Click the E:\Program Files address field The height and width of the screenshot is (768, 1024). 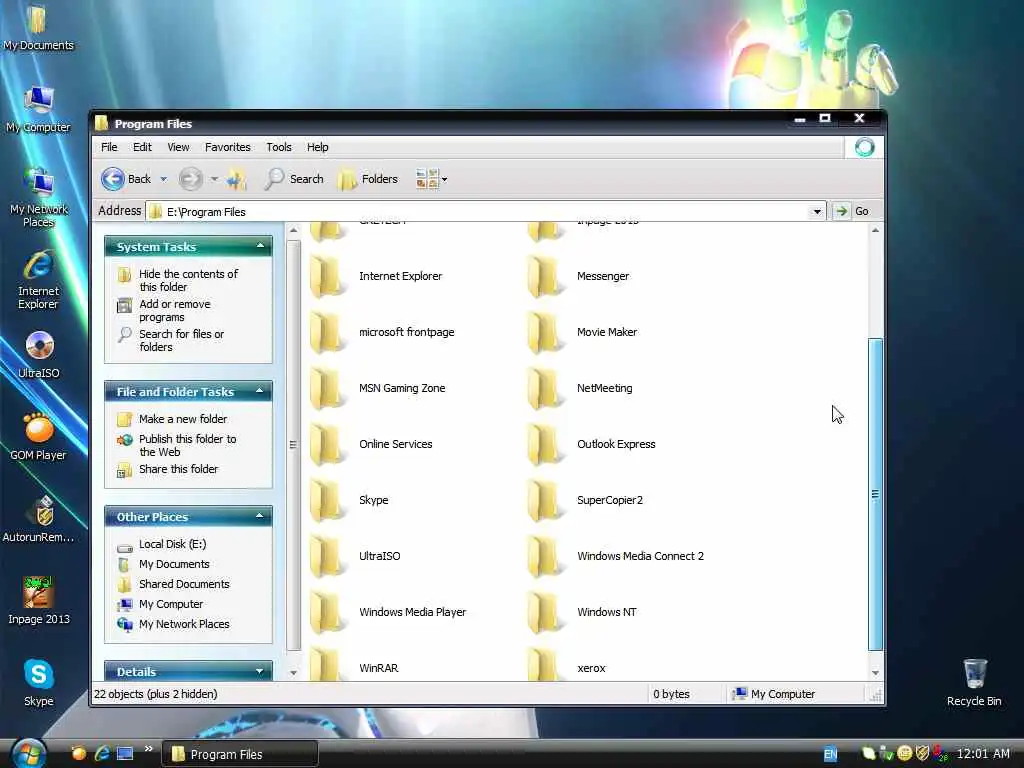coord(485,212)
